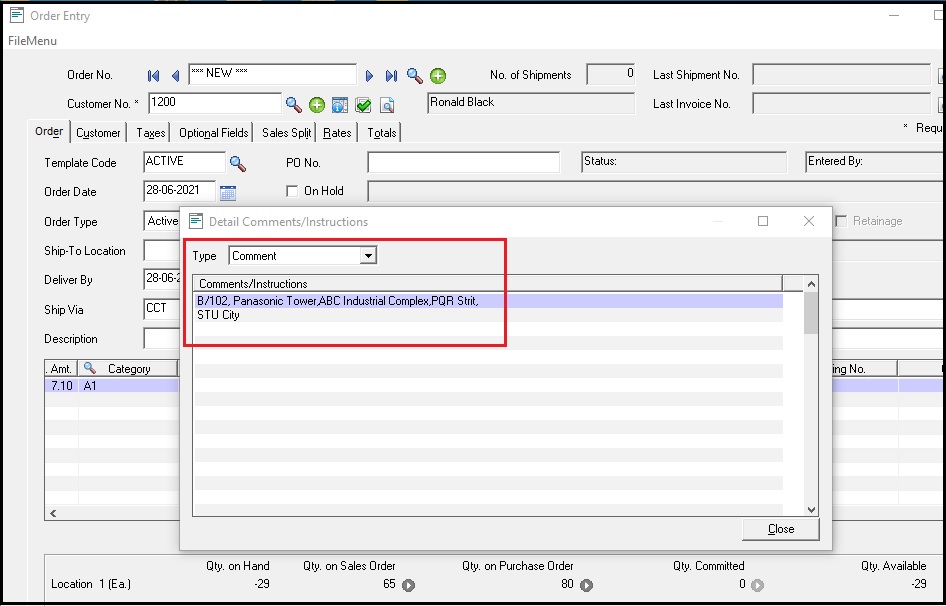
Task: Open the Order Date calendar picker
Action: tap(227, 193)
